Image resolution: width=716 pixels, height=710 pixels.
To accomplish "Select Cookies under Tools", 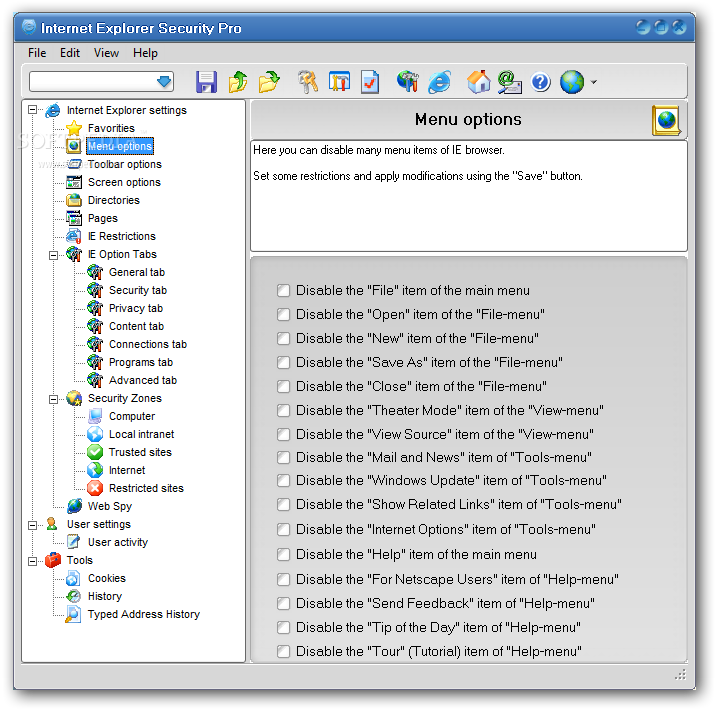I will tap(106, 578).
